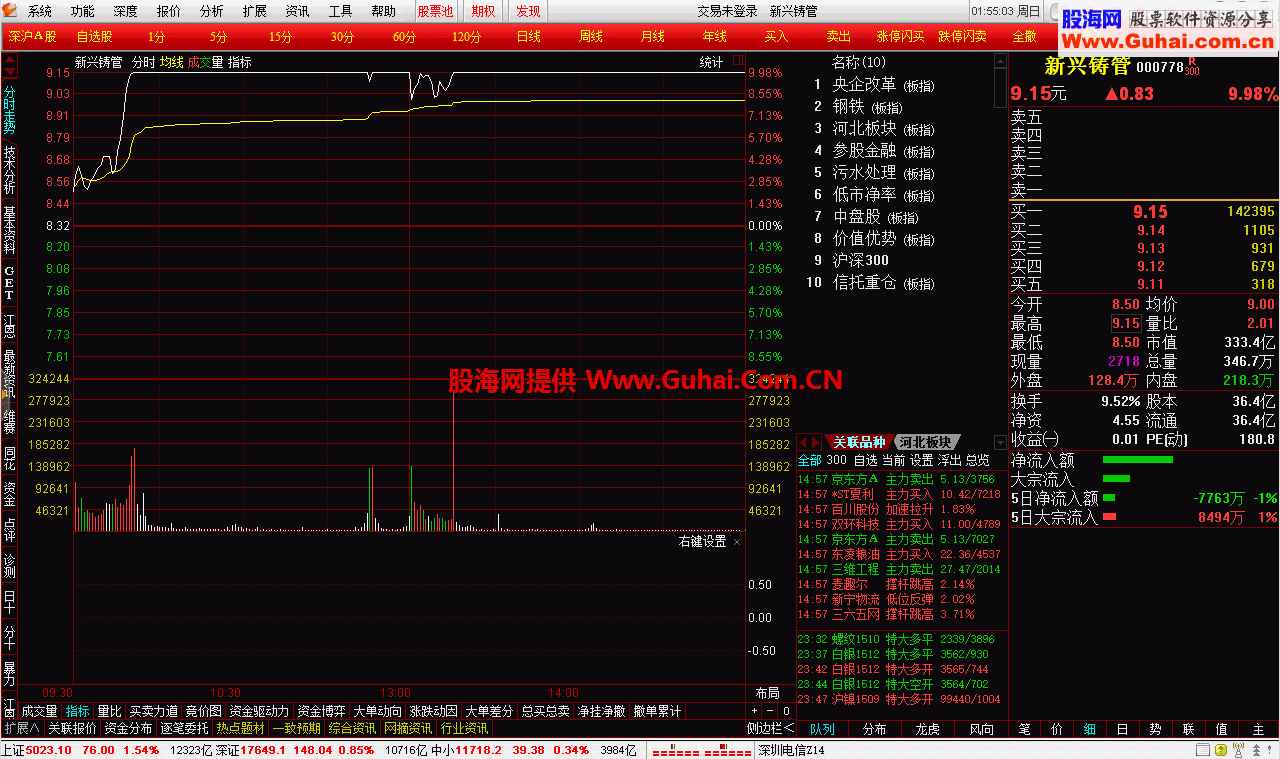Click the 卖出 sell button
The height and width of the screenshot is (759, 1280).
tap(838, 36)
